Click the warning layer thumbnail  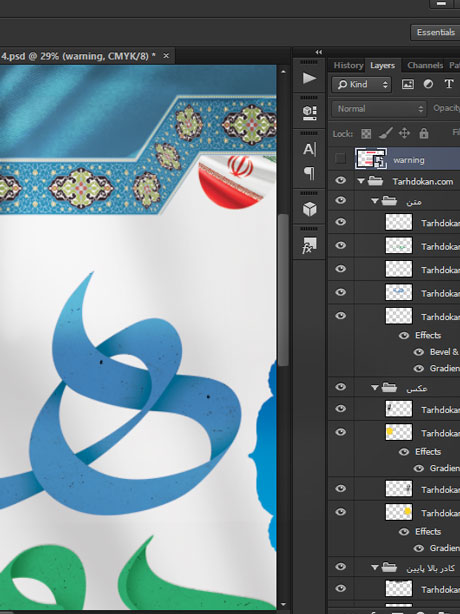tap(371, 159)
